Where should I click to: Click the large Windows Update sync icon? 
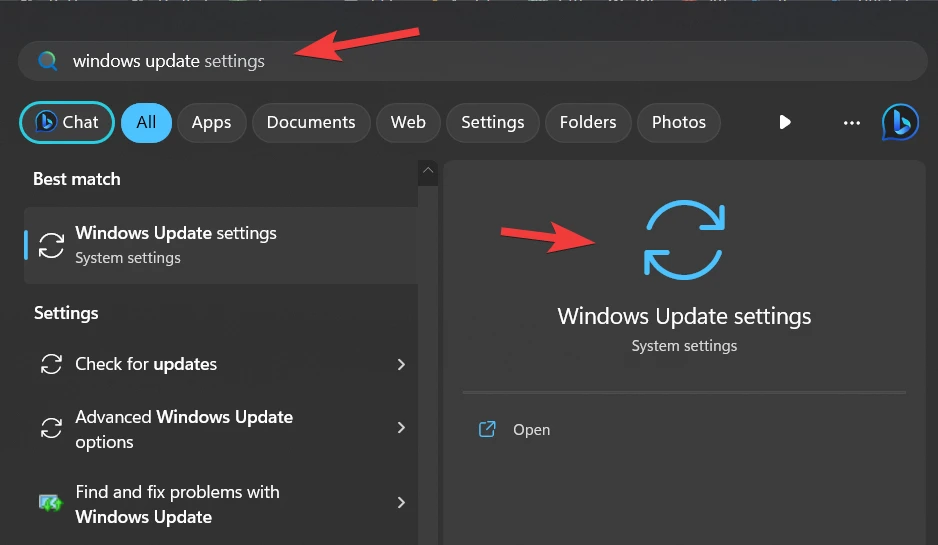[684, 240]
